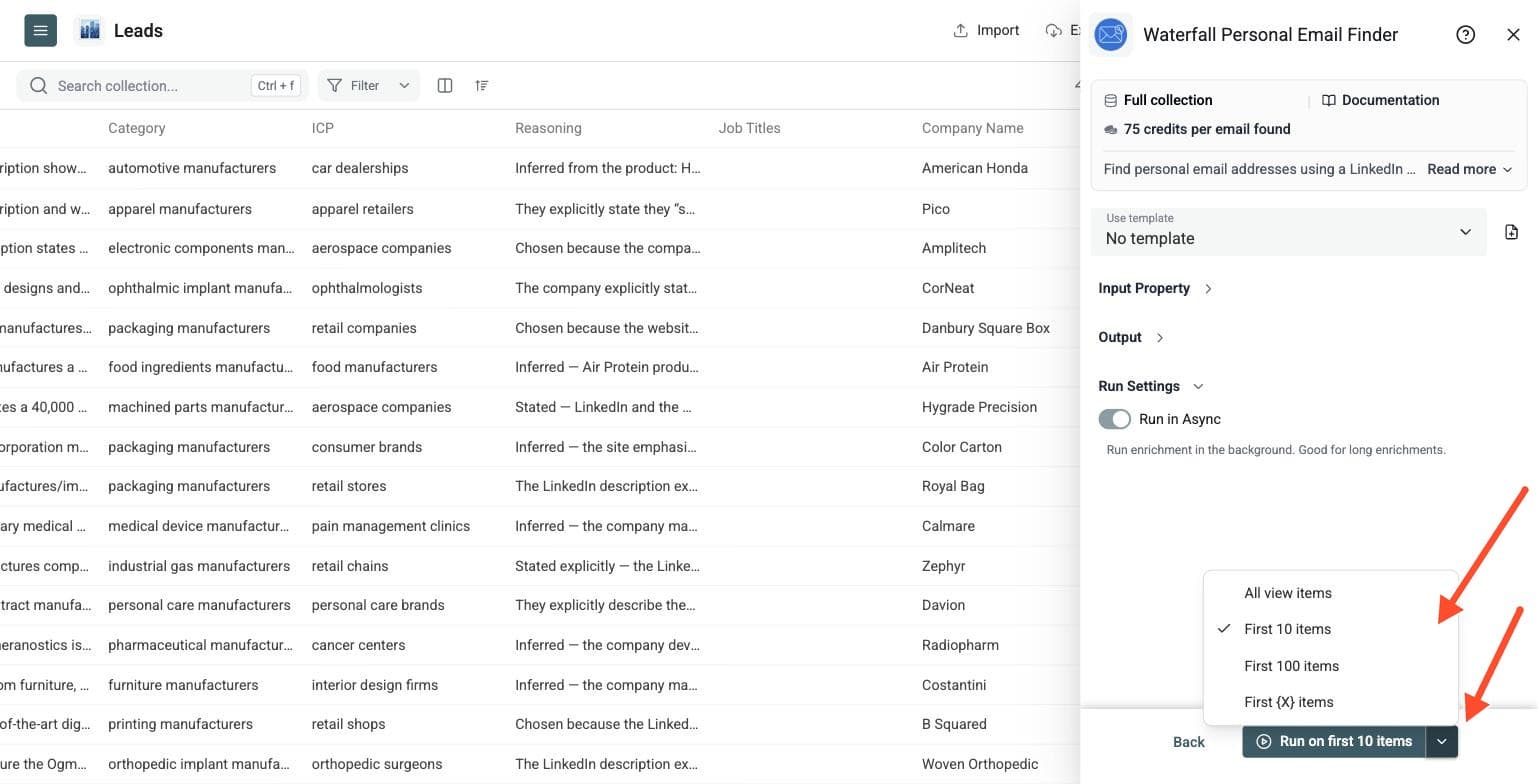Choose First 100 items option
The width and height of the screenshot is (1538, 784).
coord(1330,666)
